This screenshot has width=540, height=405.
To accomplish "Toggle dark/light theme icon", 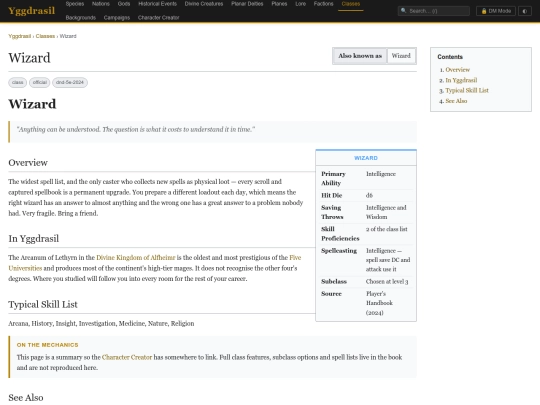I will pyautogui.click(x=525, y=11).
